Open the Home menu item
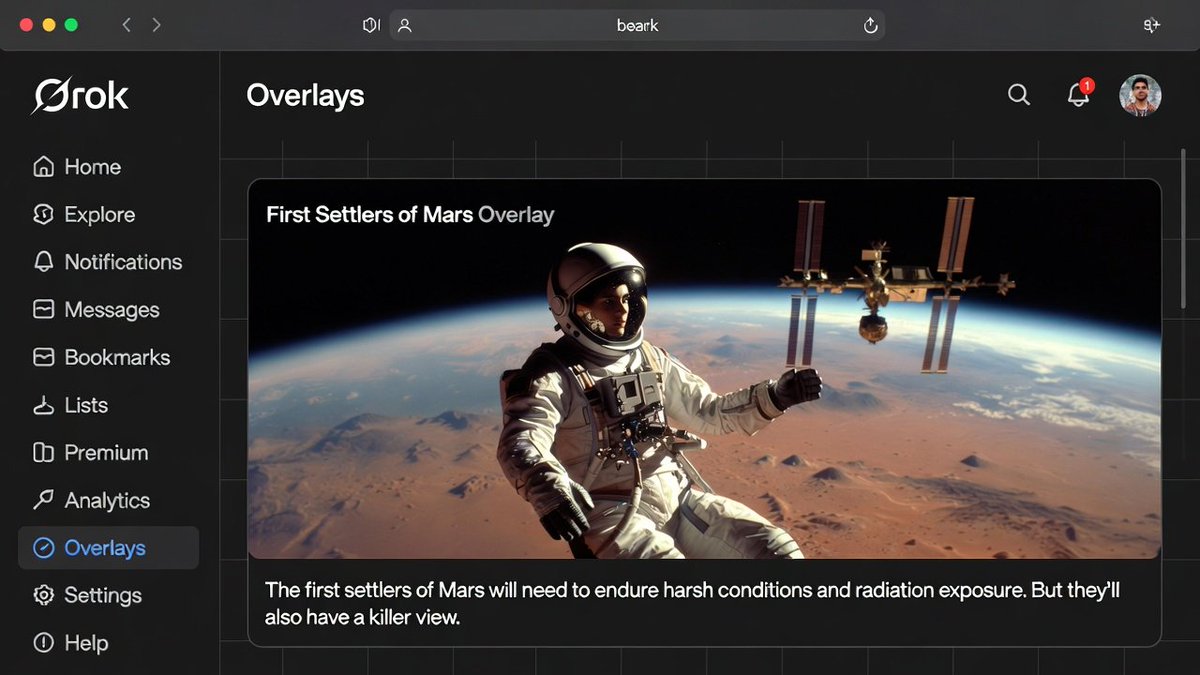 click(93, 167)
